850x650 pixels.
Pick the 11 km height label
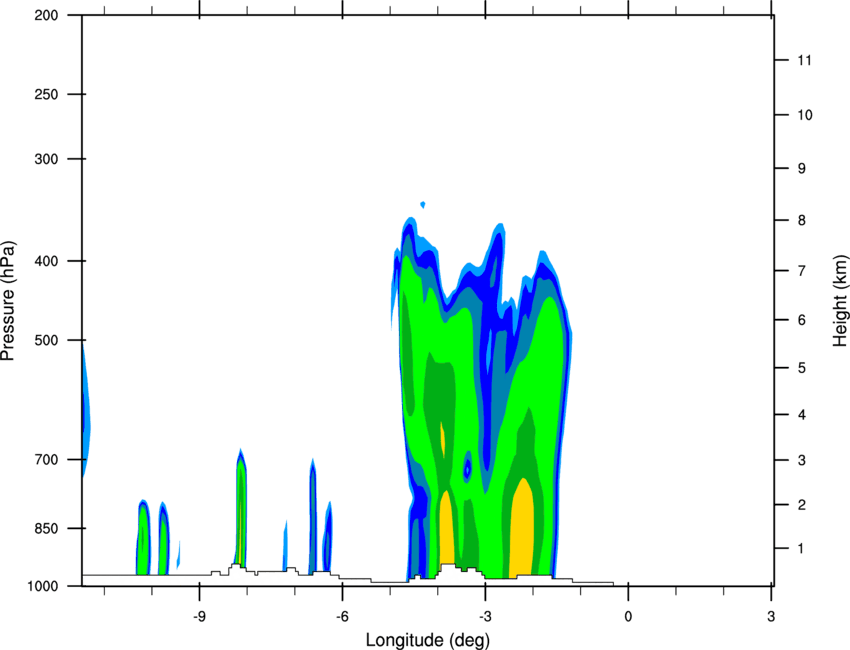pyautogui.click(x=804, y=60)
